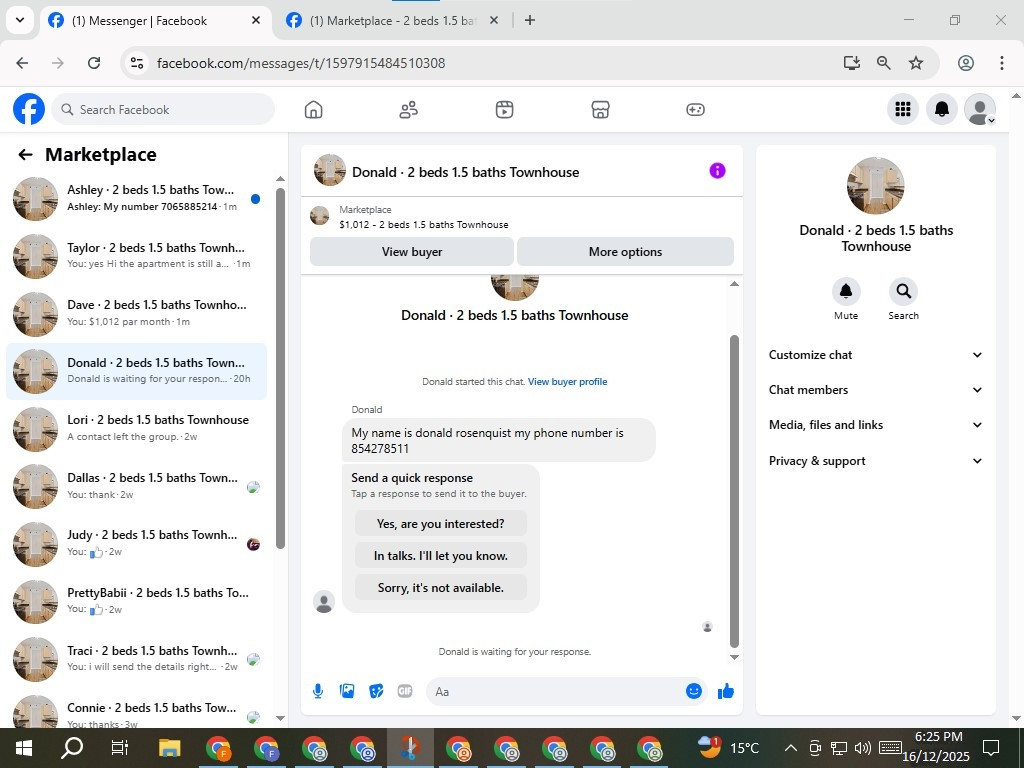Bookmark this page with the star icon
Image resolution: width=1024 pixels, height=768 pixels.
tap(916, 63)
